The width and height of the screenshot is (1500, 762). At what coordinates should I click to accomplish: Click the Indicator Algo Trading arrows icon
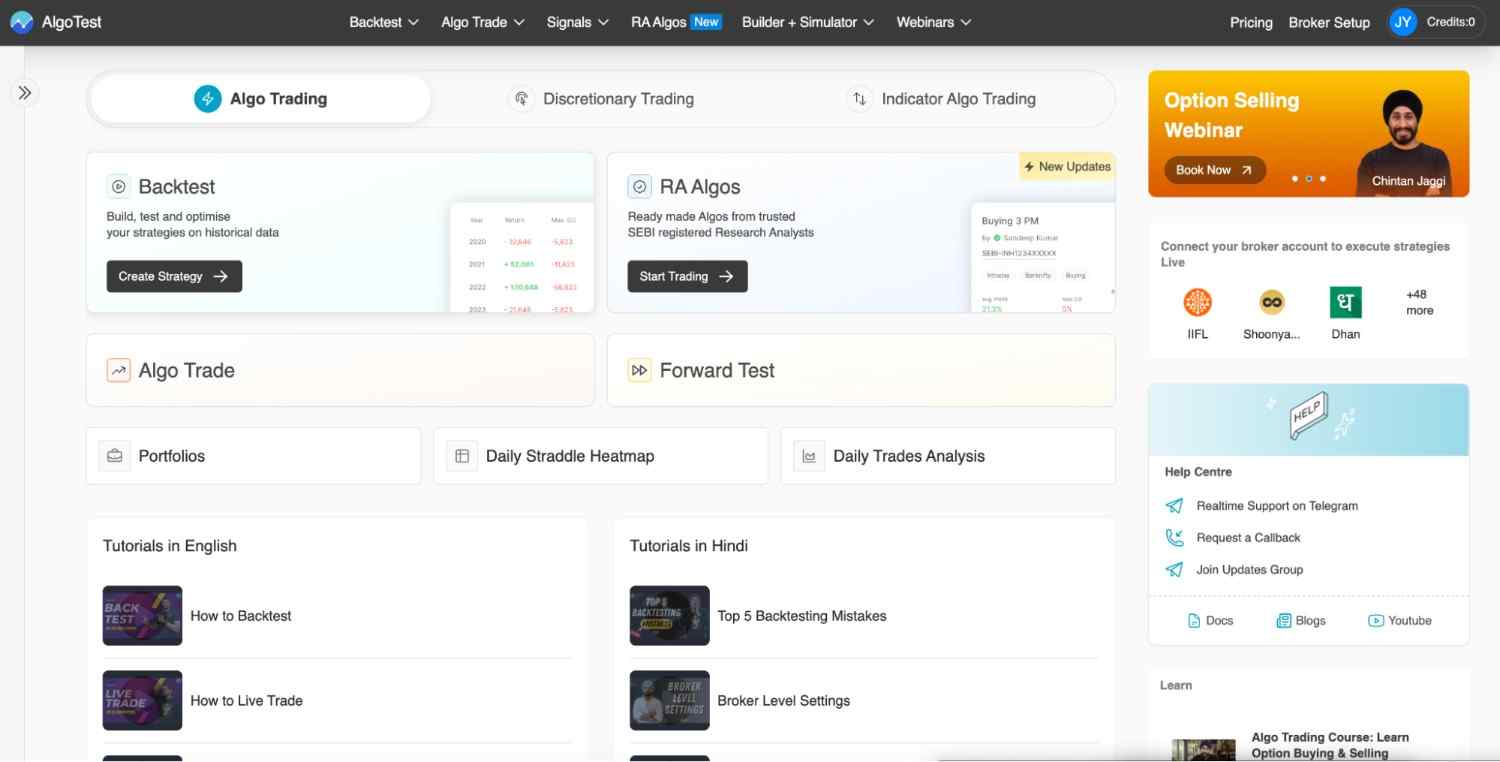(x=859, y=99)
